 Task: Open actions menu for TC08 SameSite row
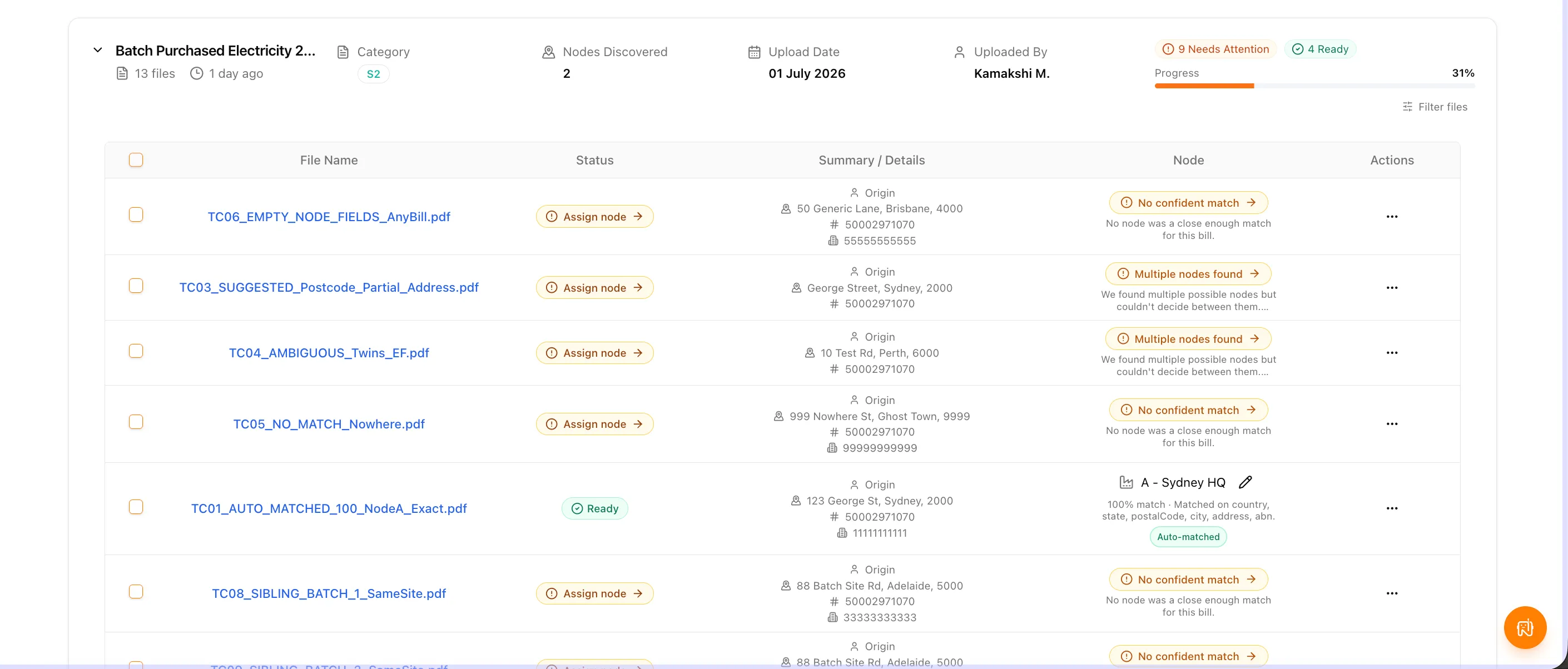pyautogui.click(x=1392, y=594)
